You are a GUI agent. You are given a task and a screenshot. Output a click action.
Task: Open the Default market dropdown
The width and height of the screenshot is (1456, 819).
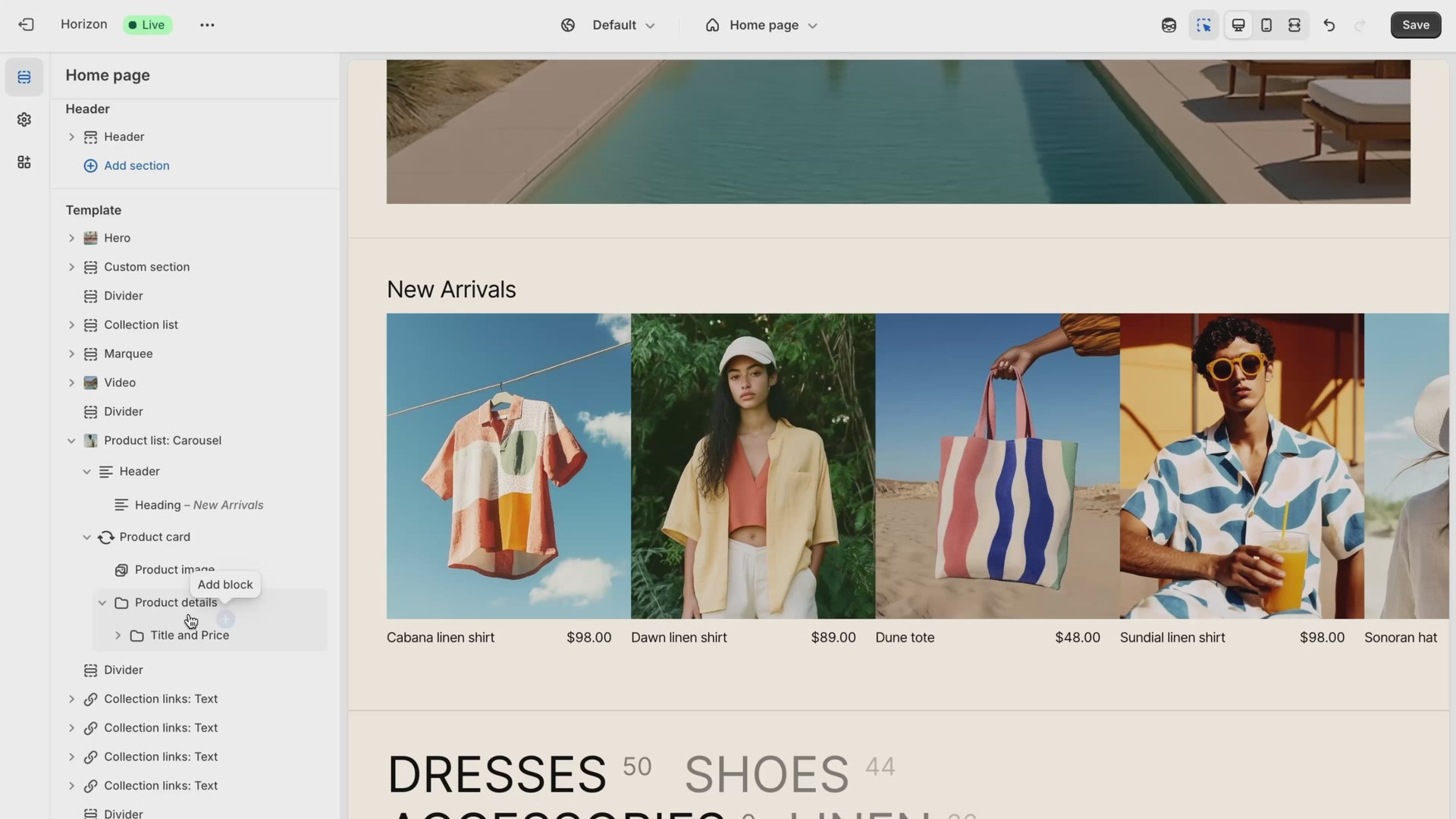623,25
